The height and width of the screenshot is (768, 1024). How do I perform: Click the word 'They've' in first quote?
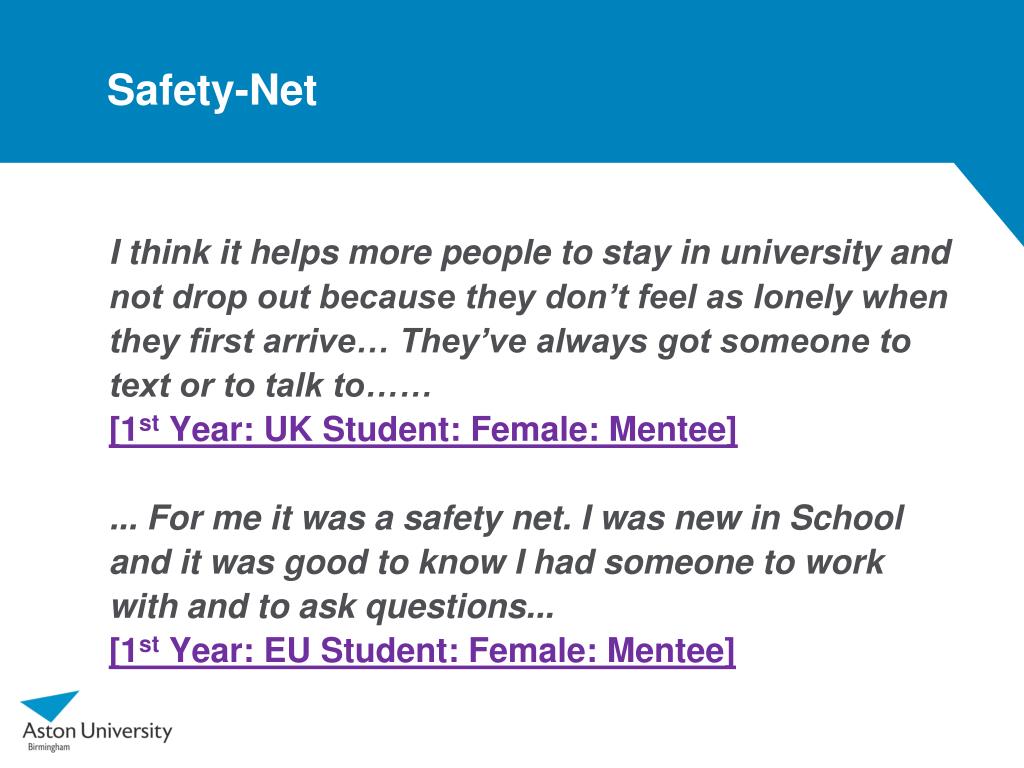click(463, 342)
